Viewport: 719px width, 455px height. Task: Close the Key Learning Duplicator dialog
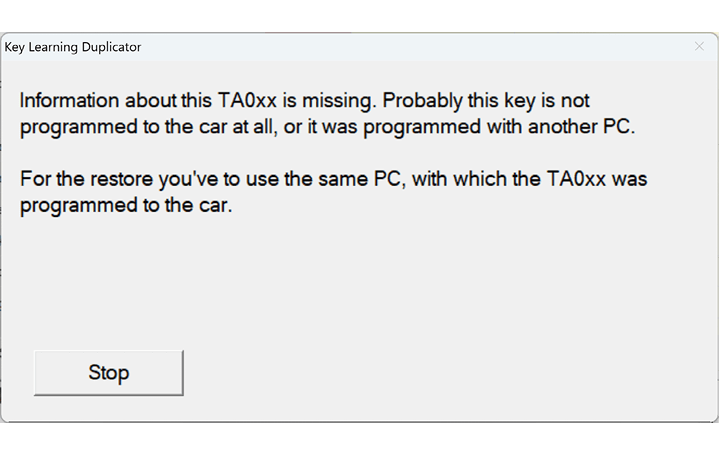pos(699,47)
